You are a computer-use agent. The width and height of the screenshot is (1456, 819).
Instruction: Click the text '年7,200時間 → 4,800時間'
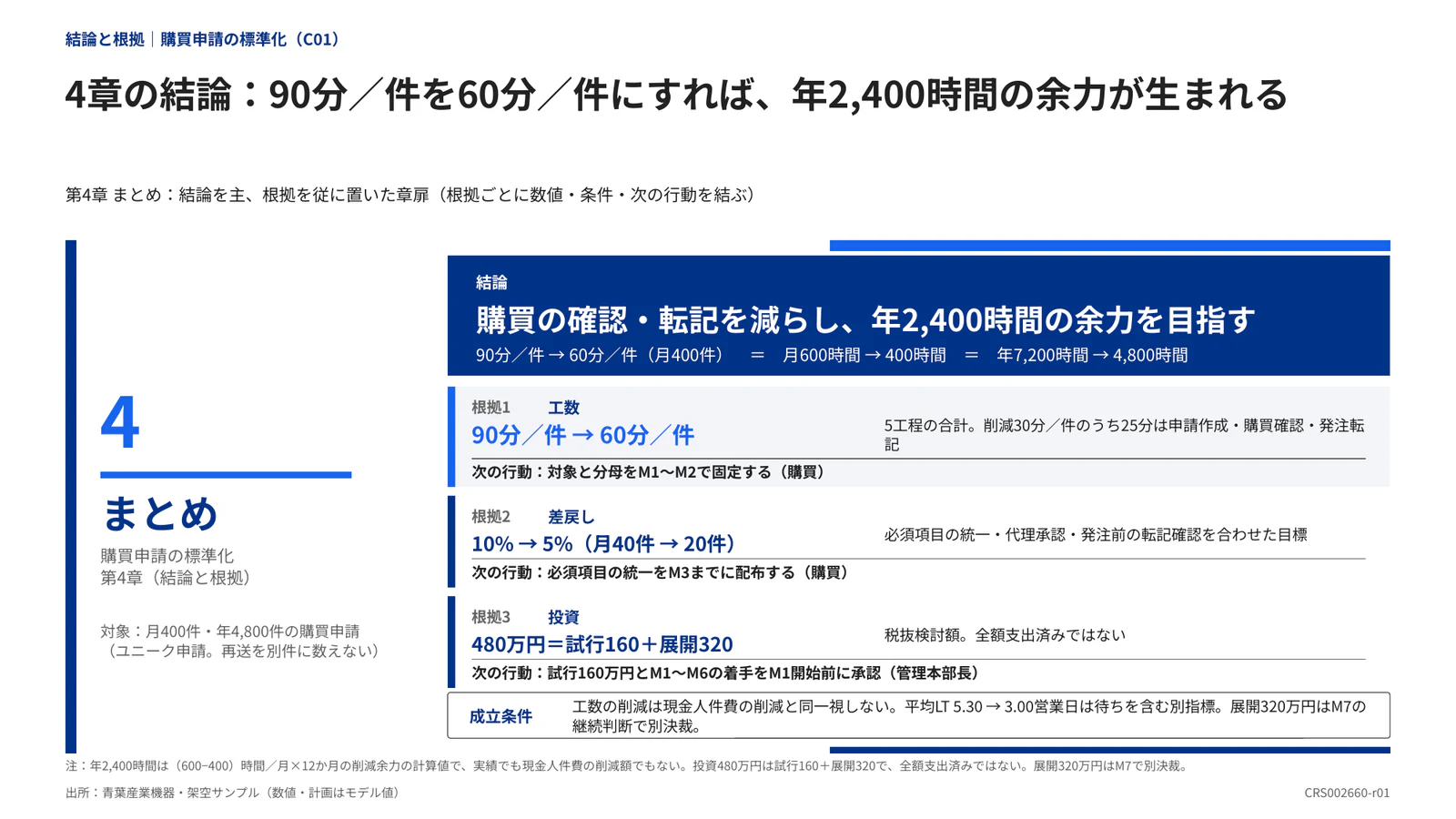point(1092,355)
